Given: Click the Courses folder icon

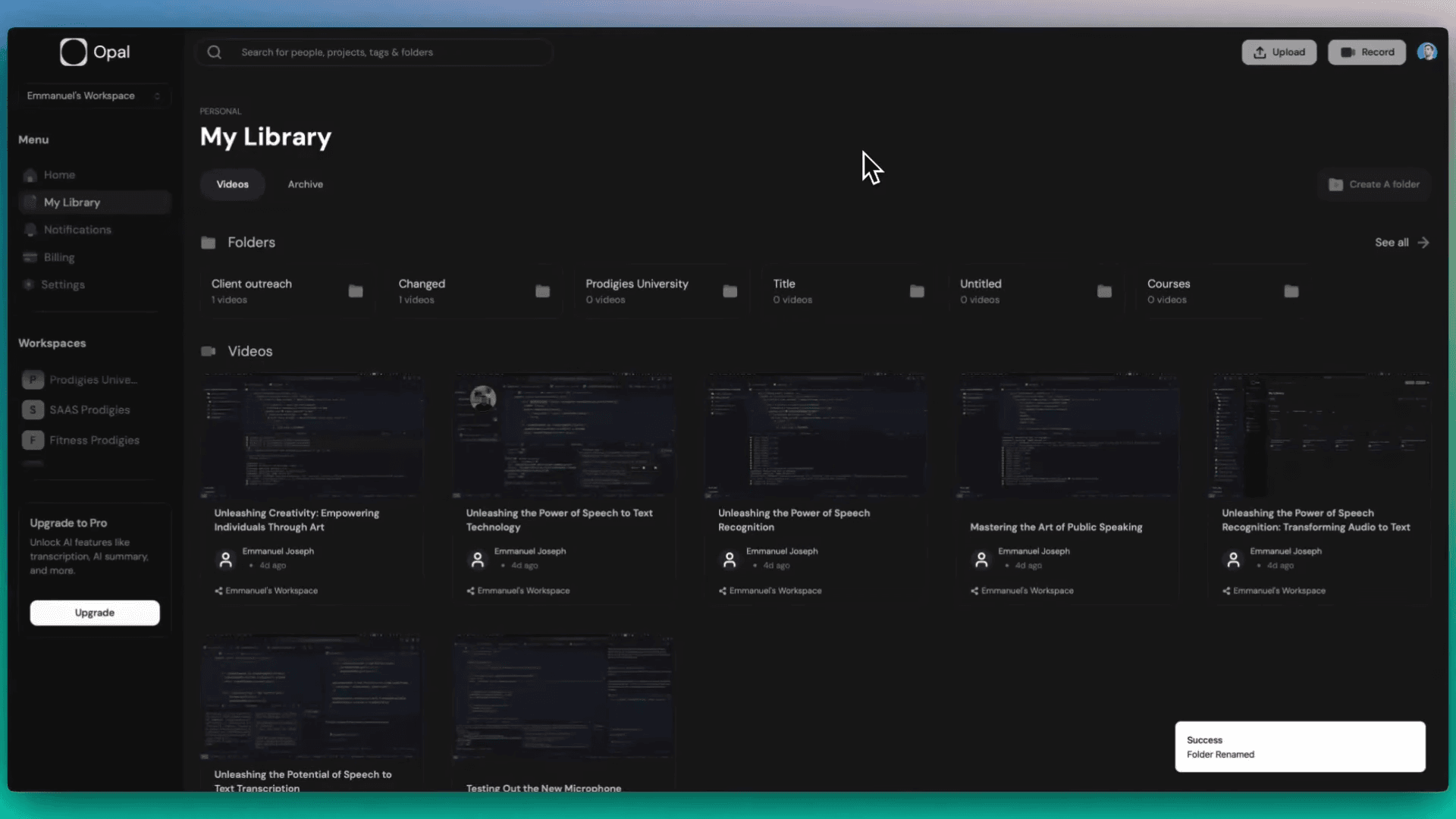Looking at the screenshot, I should pos(1291,291).
